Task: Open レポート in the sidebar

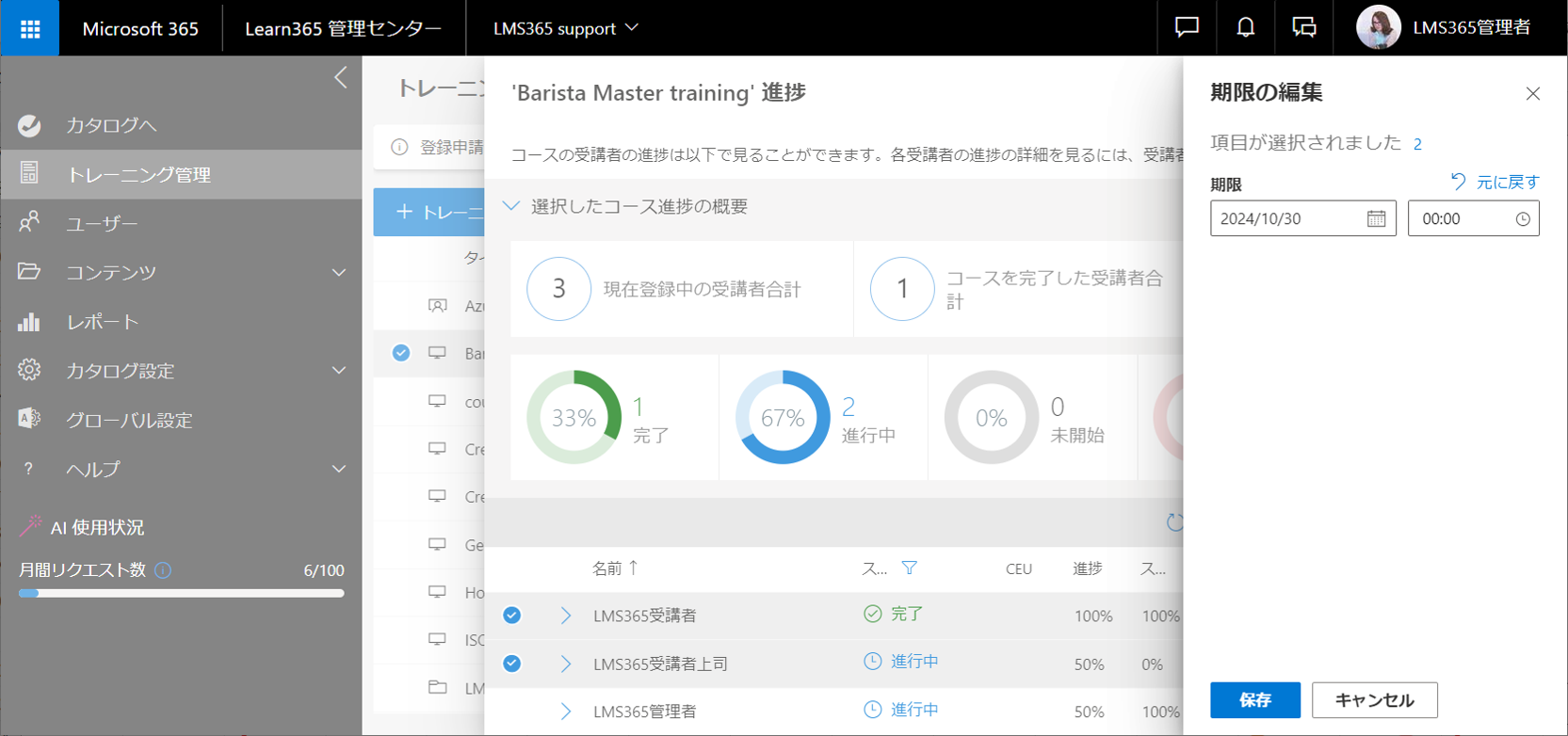Action: [103, 322]
